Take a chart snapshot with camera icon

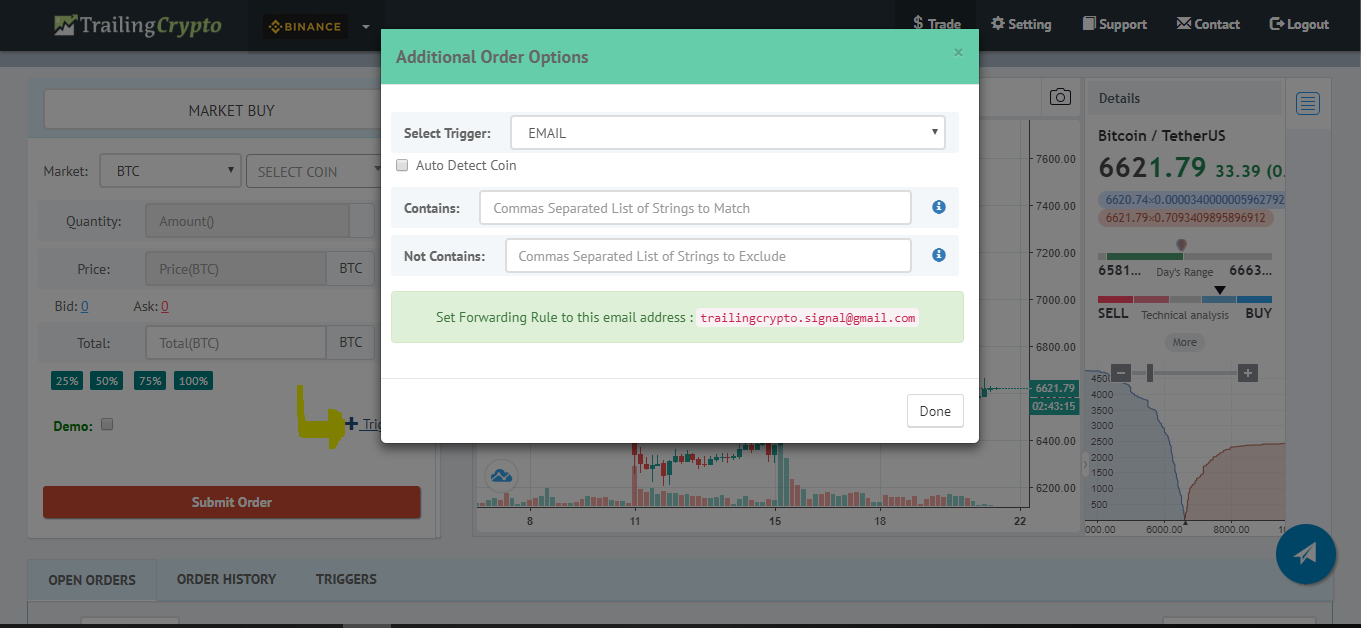point(1060,97)
